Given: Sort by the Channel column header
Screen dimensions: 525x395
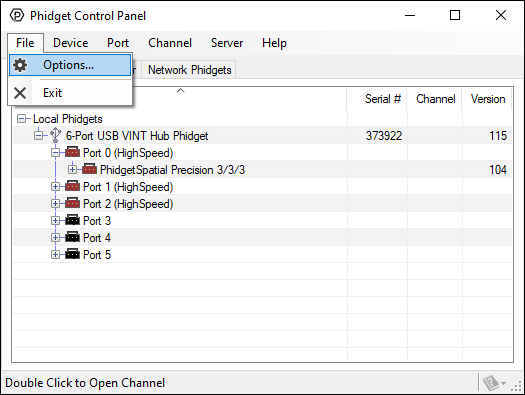Looking at the screenshot, I should tap(435, 99).
